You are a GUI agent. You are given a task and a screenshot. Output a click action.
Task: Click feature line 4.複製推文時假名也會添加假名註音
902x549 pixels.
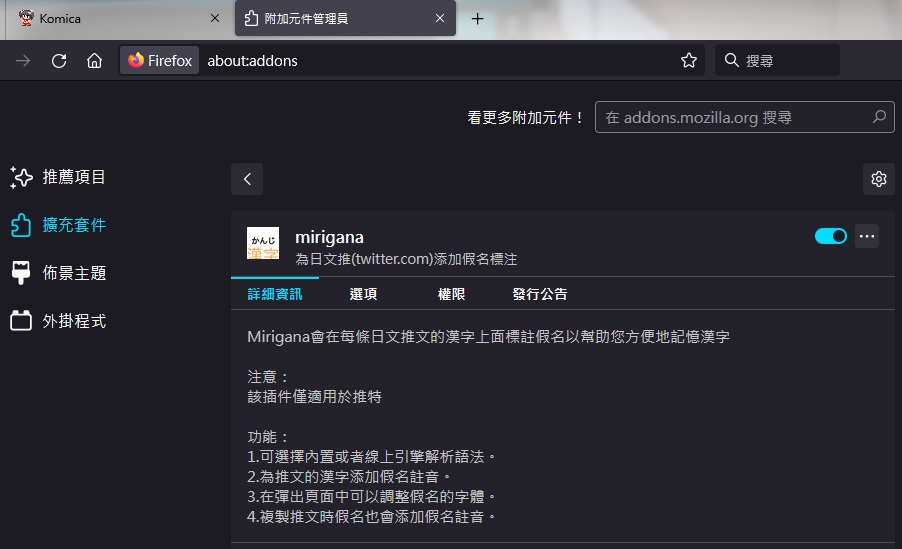(x=372, y=517)
